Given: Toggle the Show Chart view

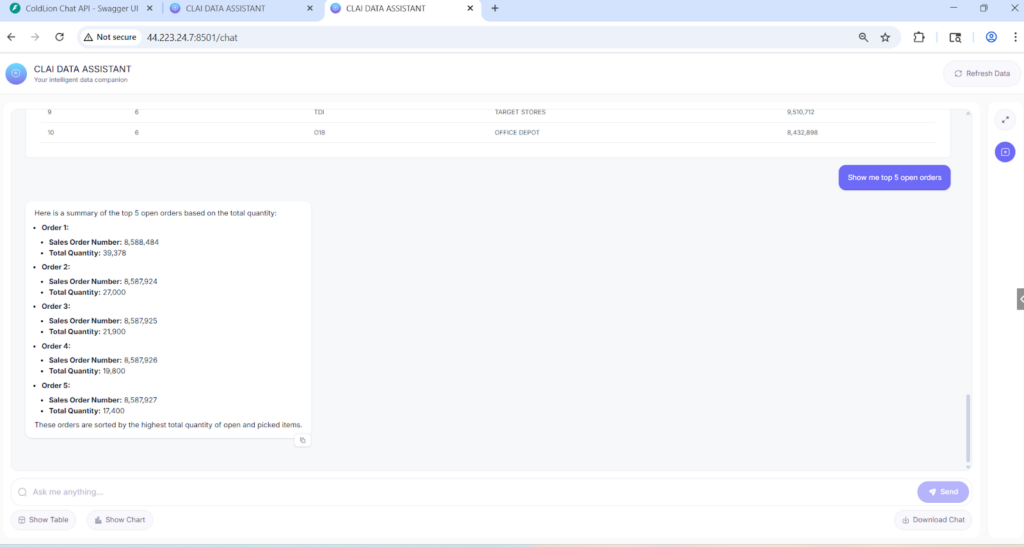Looking at the screenshot, I should coord(120,520).
